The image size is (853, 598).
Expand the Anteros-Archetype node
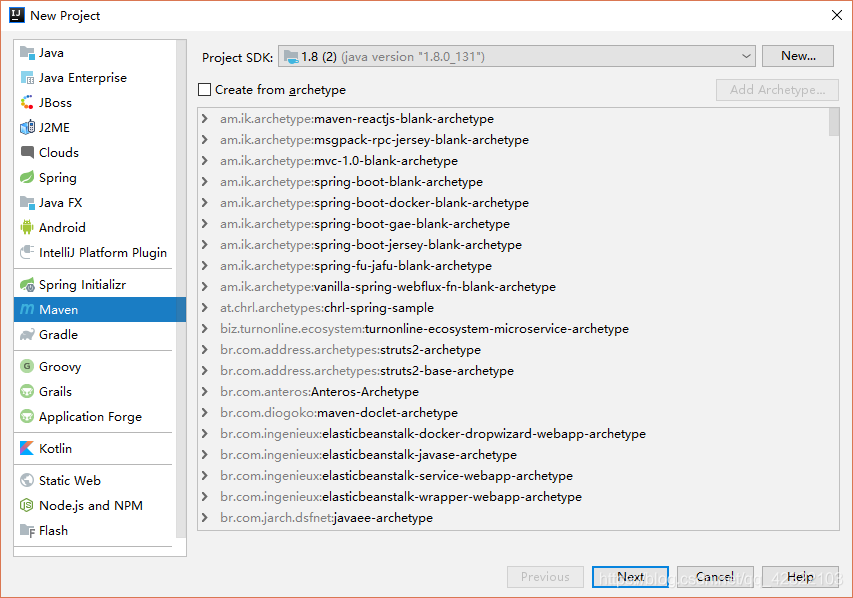click(x=205, y=392)
